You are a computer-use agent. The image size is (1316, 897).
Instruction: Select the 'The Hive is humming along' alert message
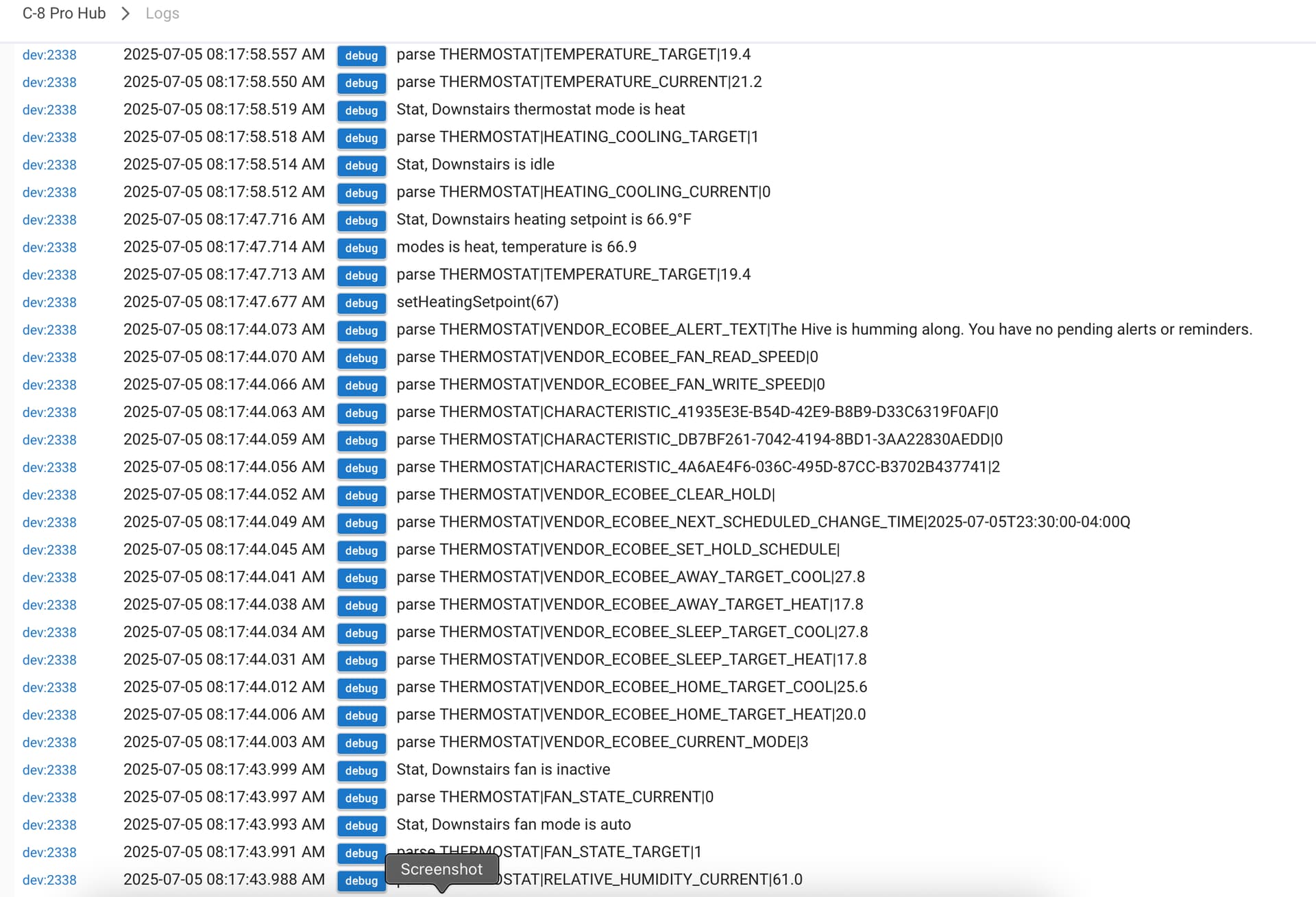click(825, 330)
